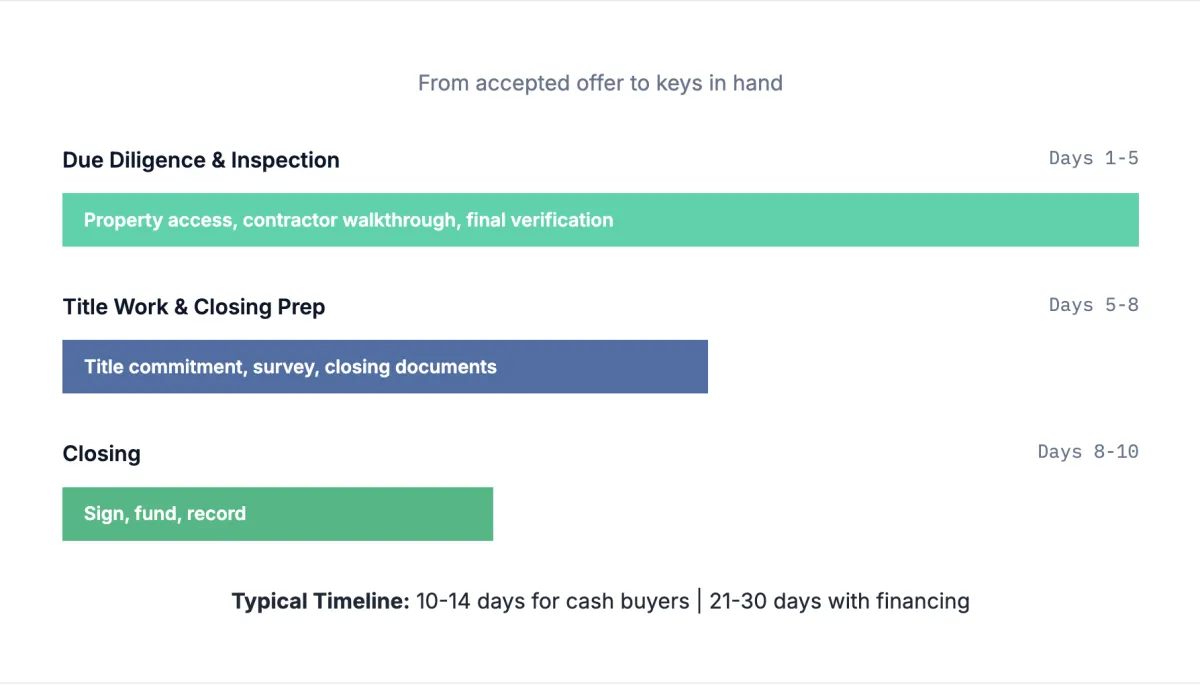Image resolution: width=1200 pixels, height=685 pixels.
Task: Click the bold 'Typical Timeline:' label
Action: point(321,601)
